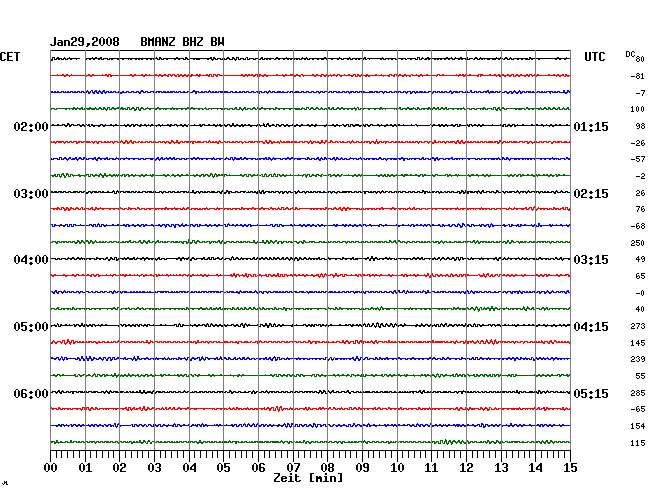Select the station title "BMANZ BHZ BW"
This screenshot has width=650, height=494.
(x=182, y=42)
